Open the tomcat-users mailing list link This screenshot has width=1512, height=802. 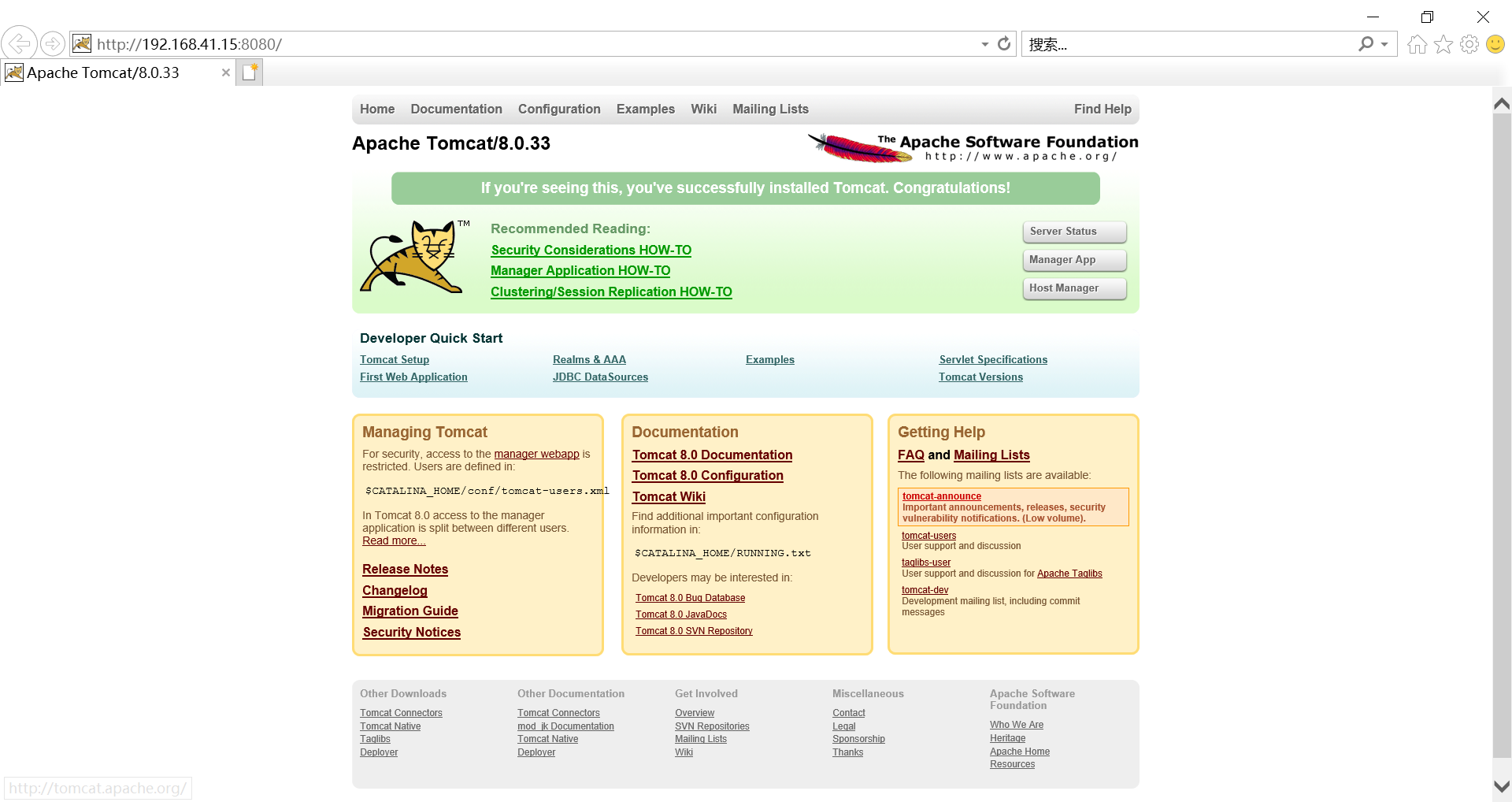tap(929, 536)
